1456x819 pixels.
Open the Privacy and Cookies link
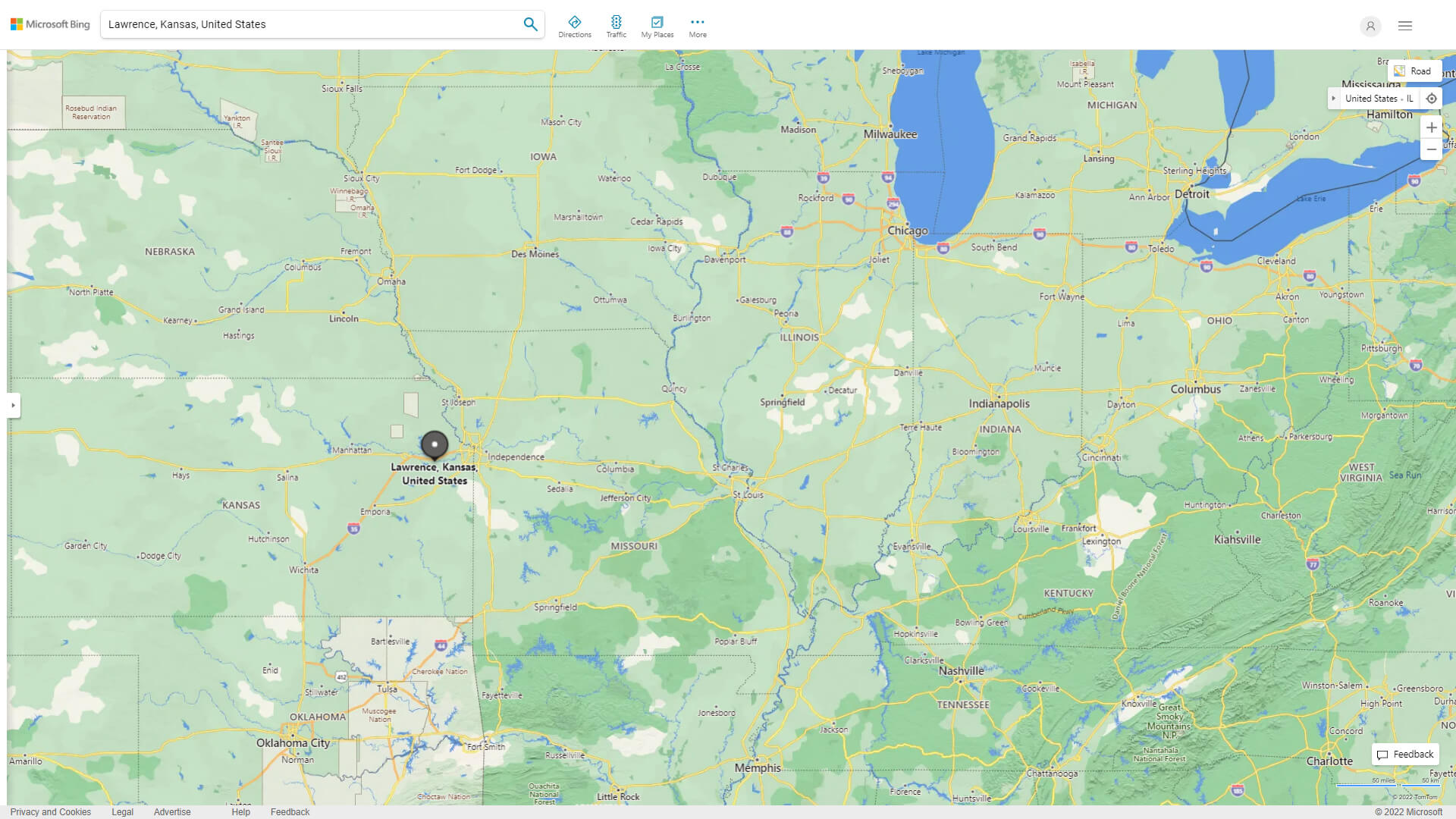(50, 811)
